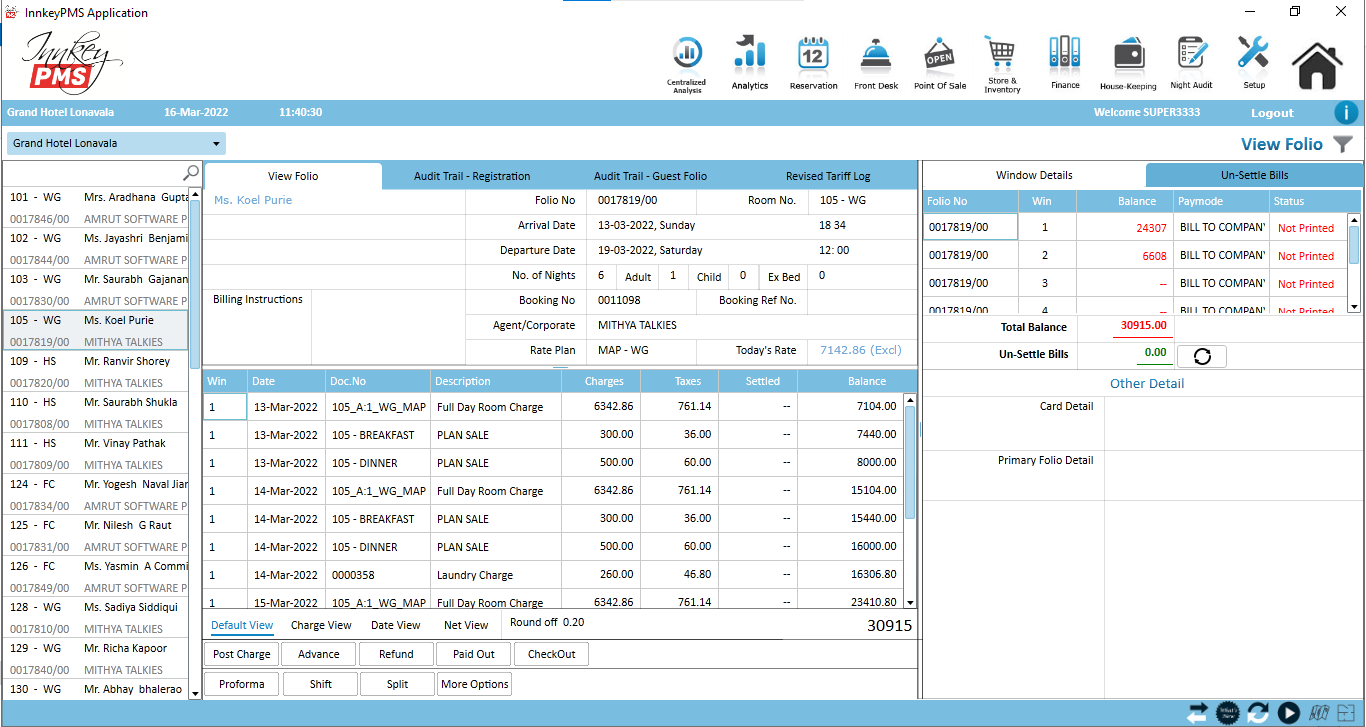Viewport: 1366px width, 727px height.
Task: Click the Post Charge button
Action: 241,654
